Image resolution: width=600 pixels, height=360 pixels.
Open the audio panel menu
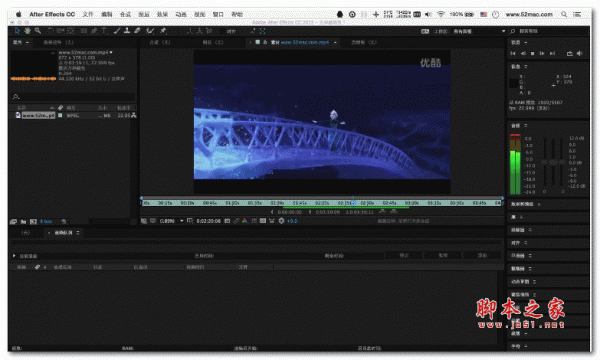coord(525,125)
